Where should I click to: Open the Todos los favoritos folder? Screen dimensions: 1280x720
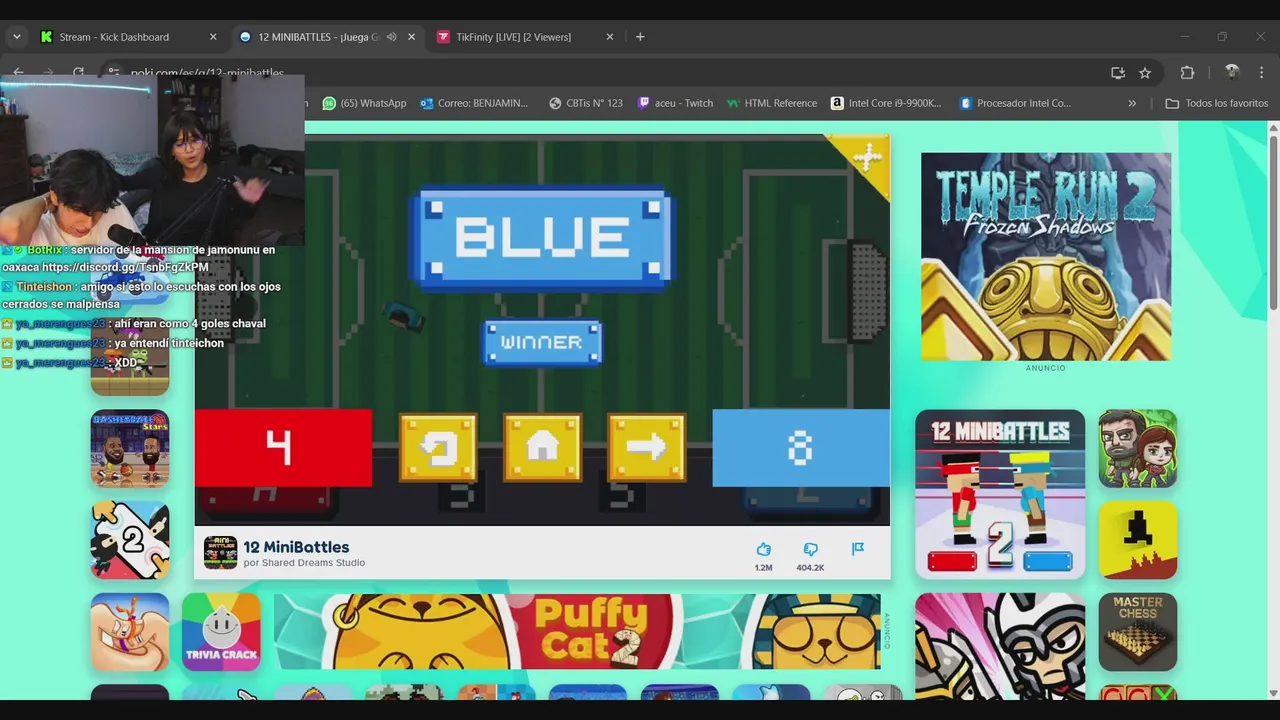coord(1217,103)
